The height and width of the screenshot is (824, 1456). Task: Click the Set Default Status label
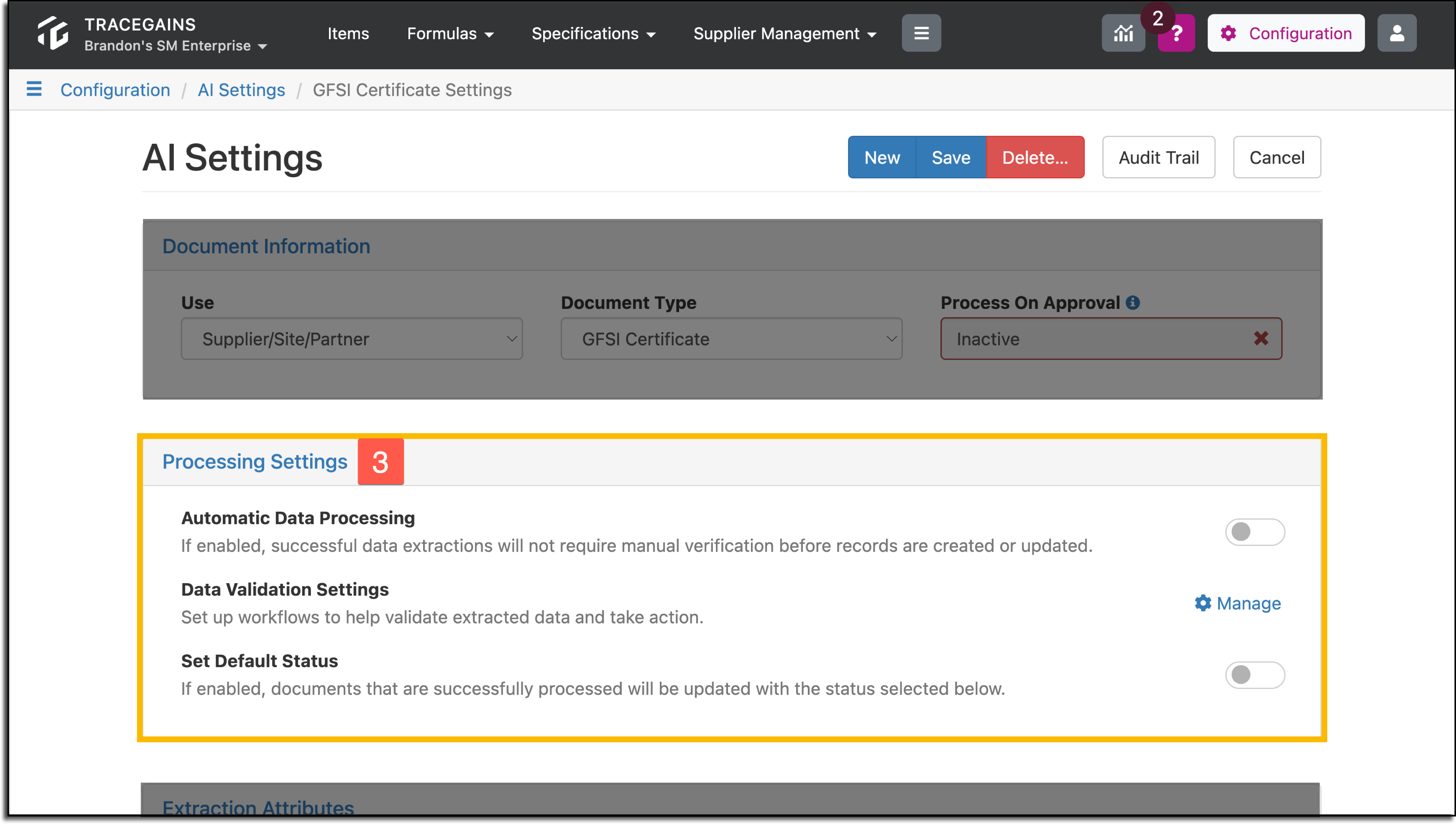click(x=259, y=660)
